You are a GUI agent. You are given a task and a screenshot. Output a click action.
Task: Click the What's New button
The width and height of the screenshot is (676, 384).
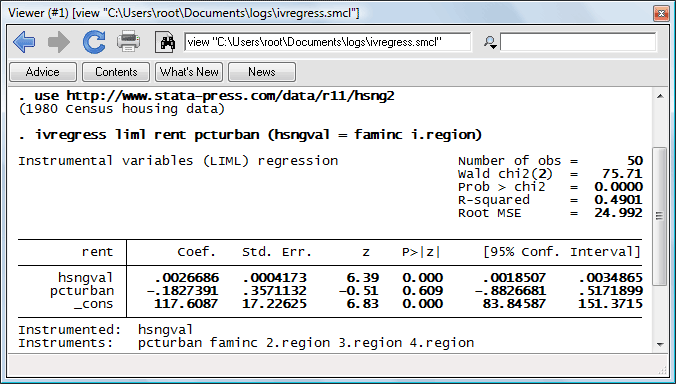189,72
